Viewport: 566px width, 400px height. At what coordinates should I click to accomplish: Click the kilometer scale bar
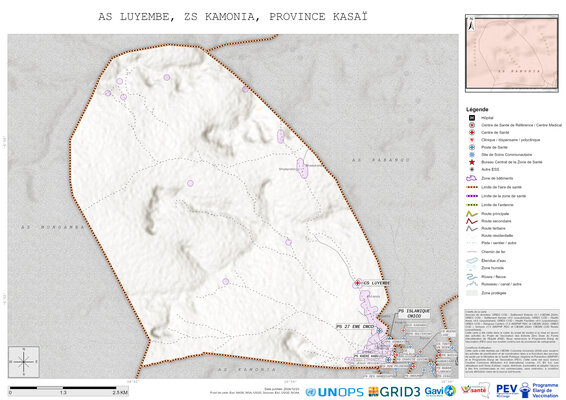point(68,390)
